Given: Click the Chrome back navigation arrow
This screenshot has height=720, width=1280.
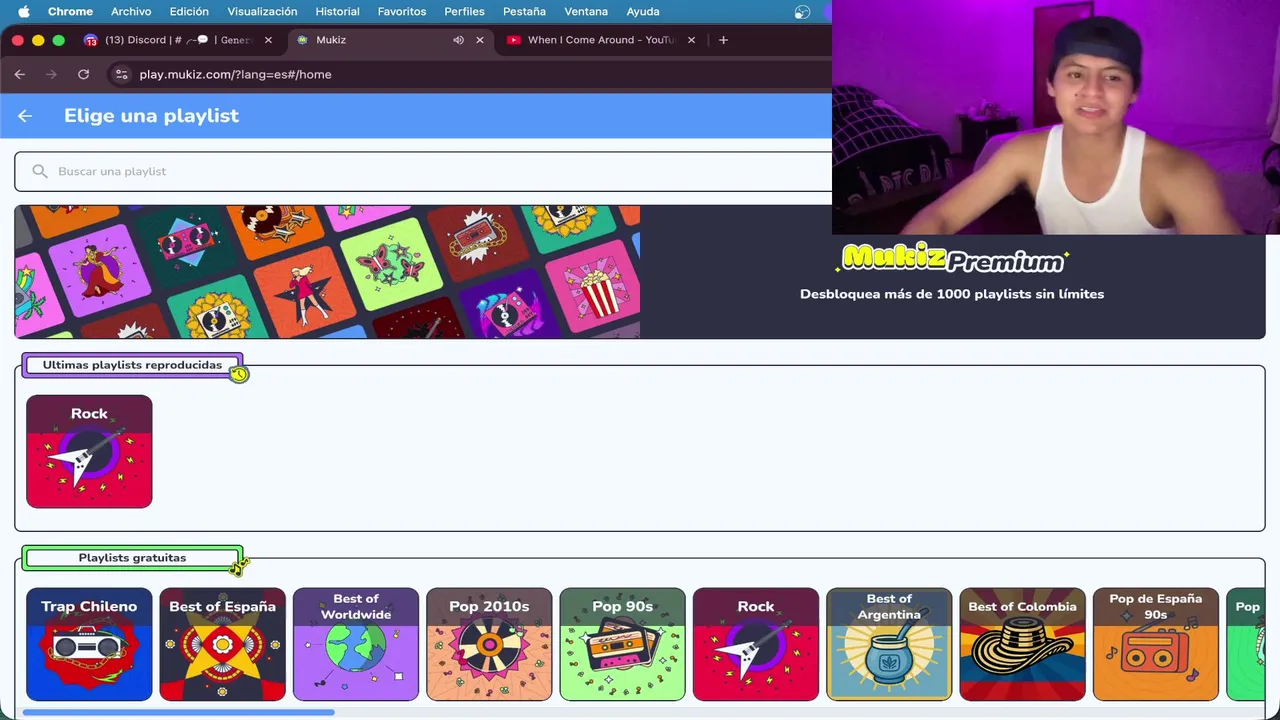Looking at the screenshot, I should pyautogui.click(x=20, y=74).
